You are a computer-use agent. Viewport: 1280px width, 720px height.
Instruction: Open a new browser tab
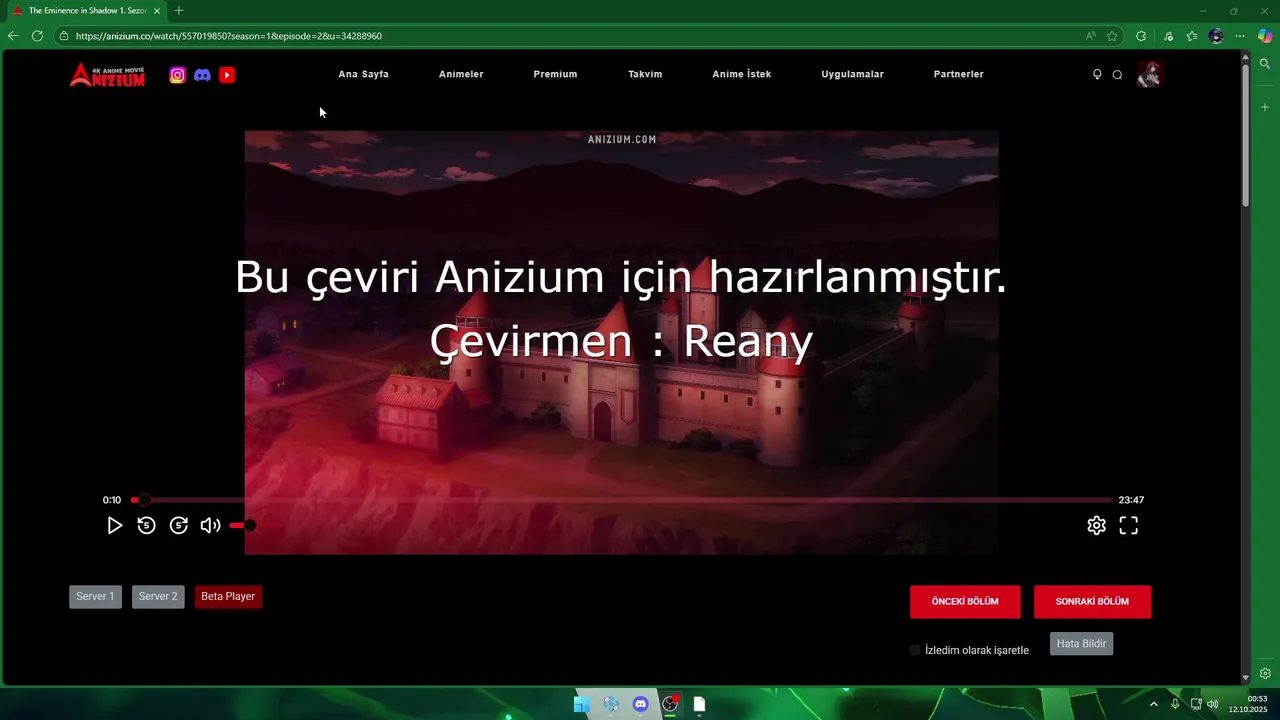coord(179,11)
